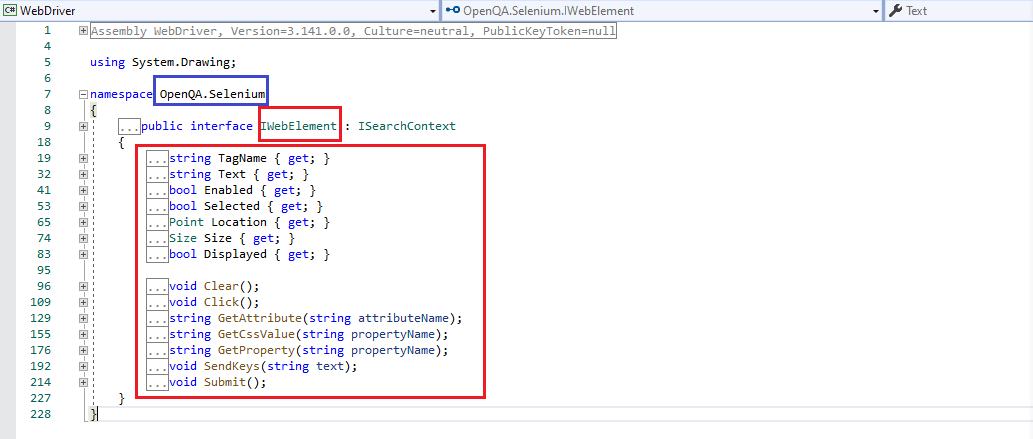Expand the outline on the void Click() line
1033x439 pixels.
point(83,302)
